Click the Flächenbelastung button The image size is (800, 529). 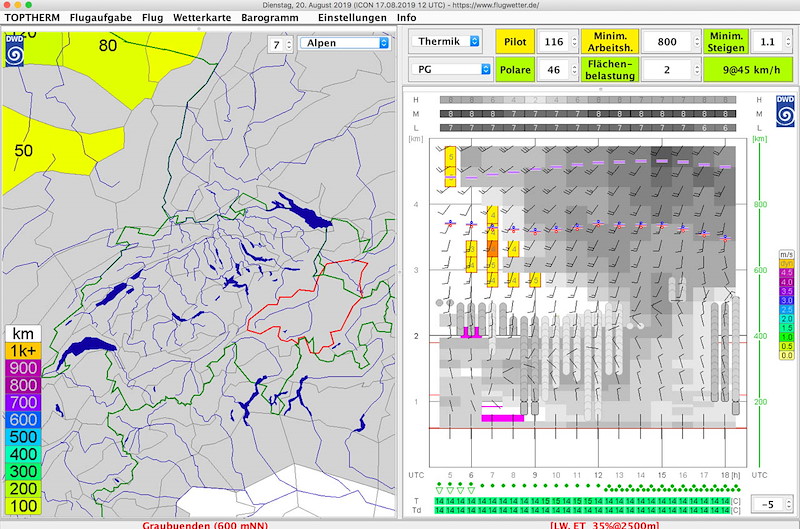(x=610, y=69)
